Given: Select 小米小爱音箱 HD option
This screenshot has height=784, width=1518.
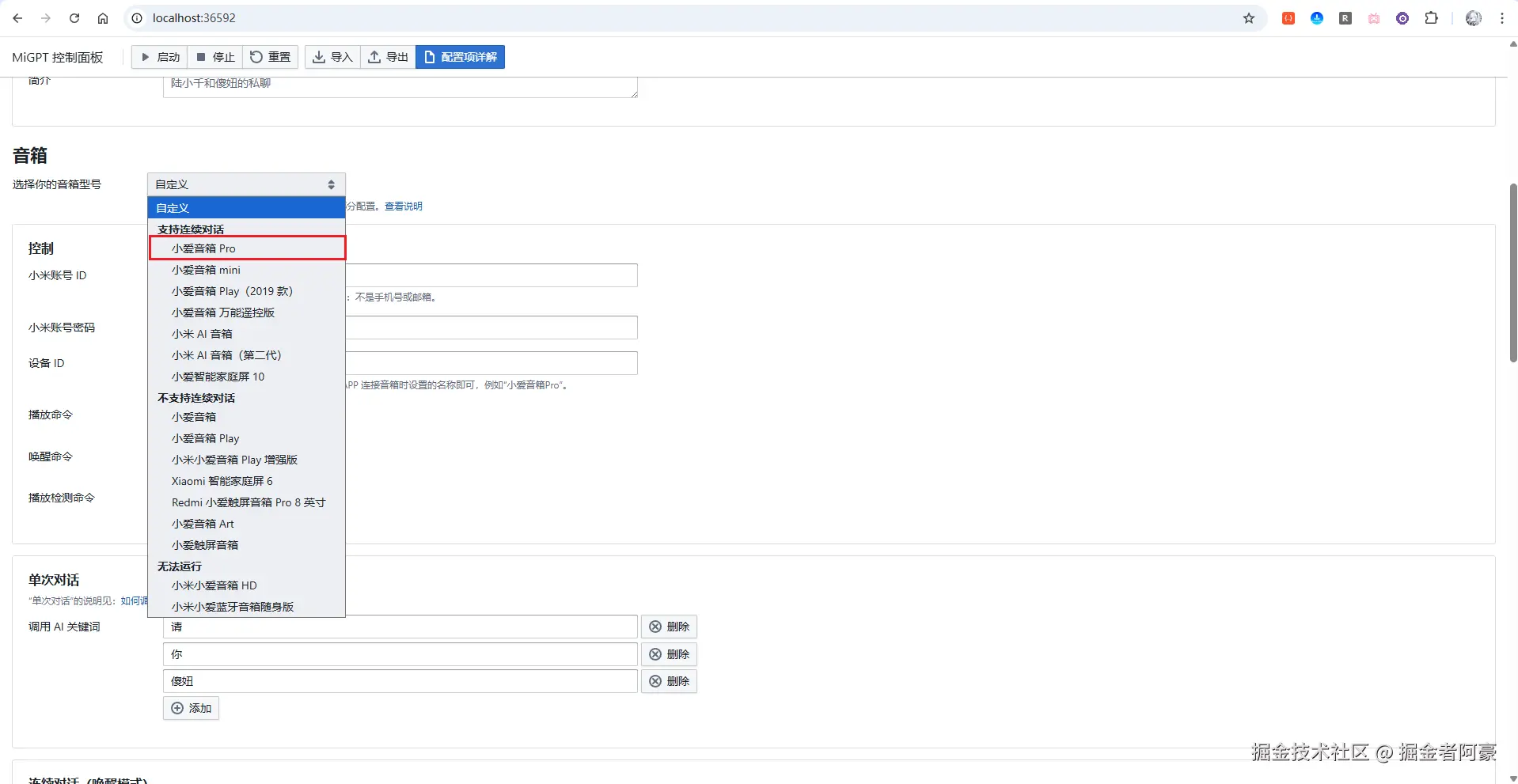Looking at the screenshot, I should click(x=246, y=585).
